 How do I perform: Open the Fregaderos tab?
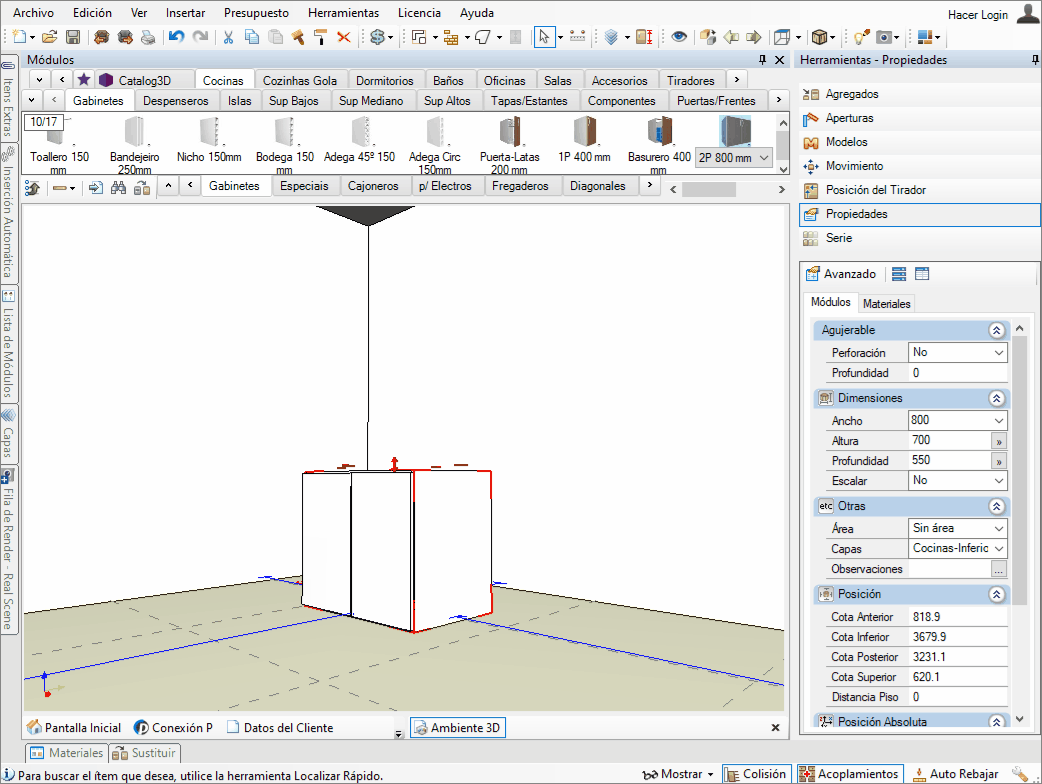(520, 186)
